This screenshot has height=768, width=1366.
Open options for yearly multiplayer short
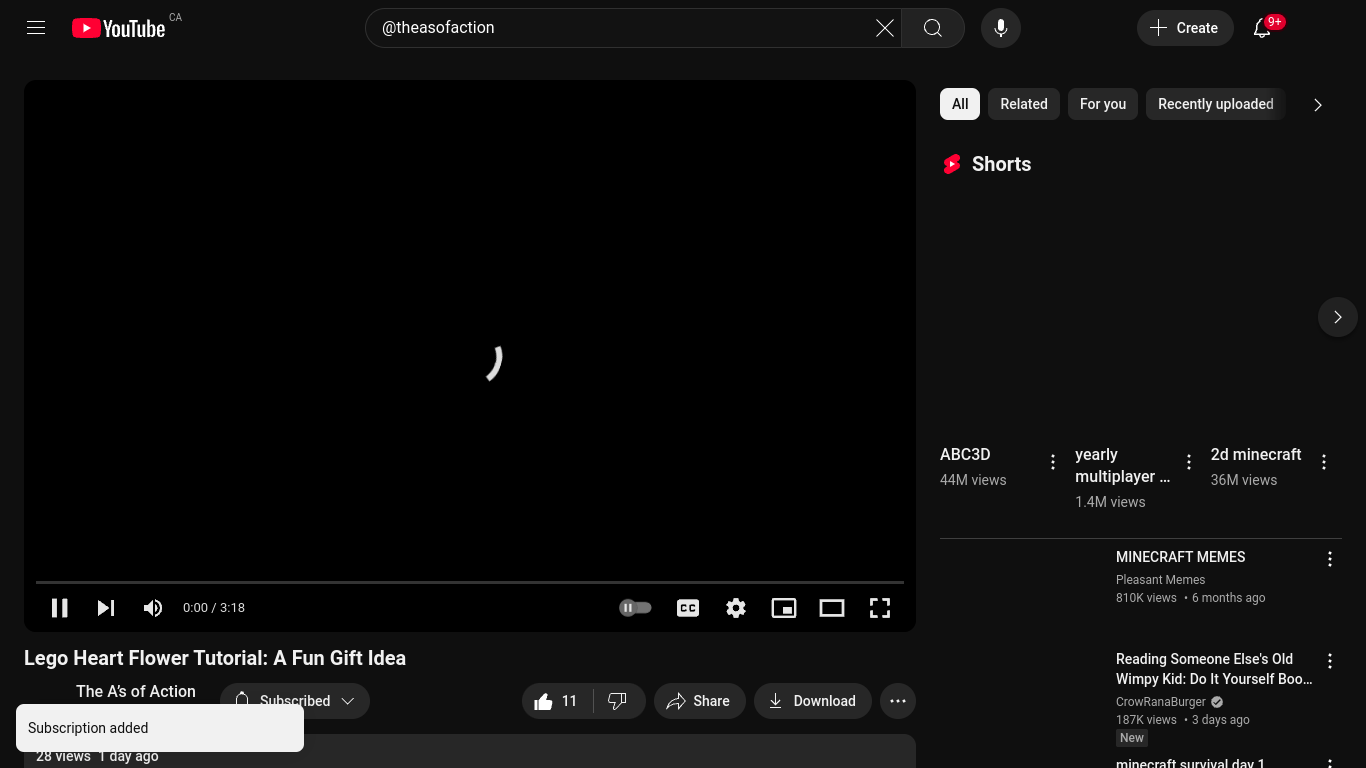coord(1189,462)
